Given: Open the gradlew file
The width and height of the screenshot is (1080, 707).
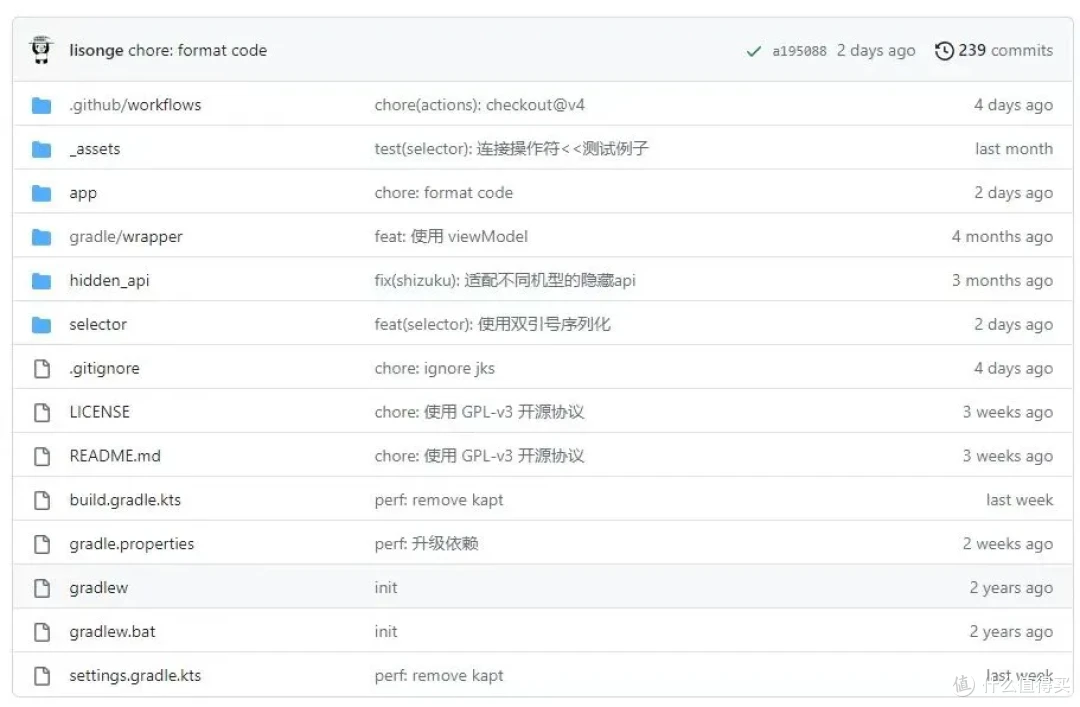Looking at the screenshot, I should [98, 588].
